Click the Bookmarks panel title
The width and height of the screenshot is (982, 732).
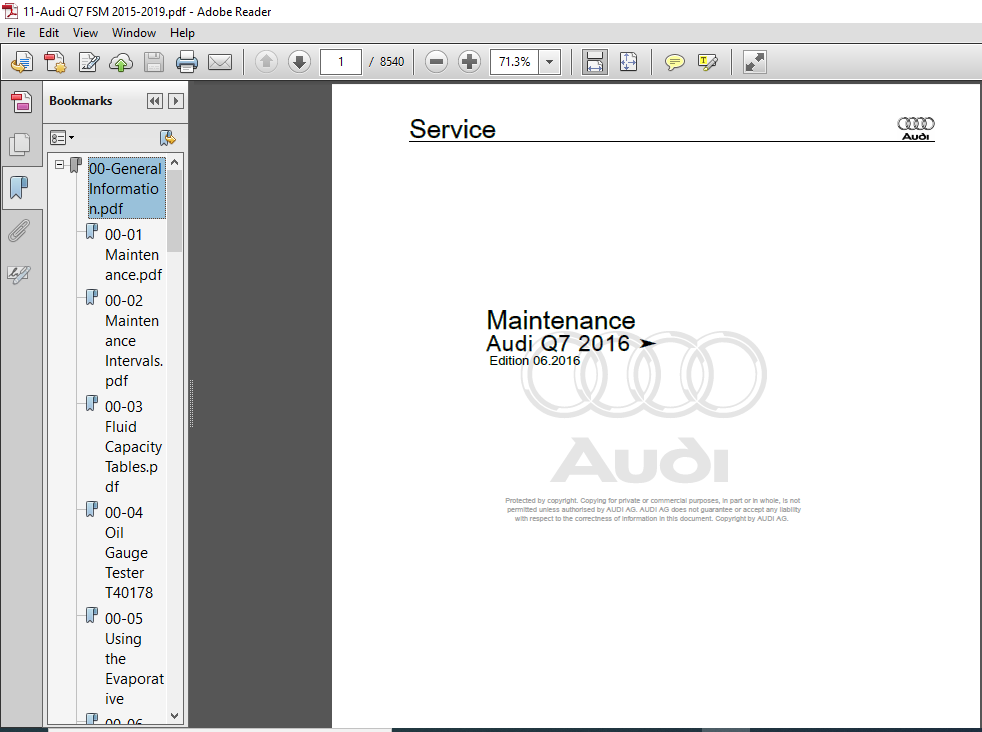[81, 101]
